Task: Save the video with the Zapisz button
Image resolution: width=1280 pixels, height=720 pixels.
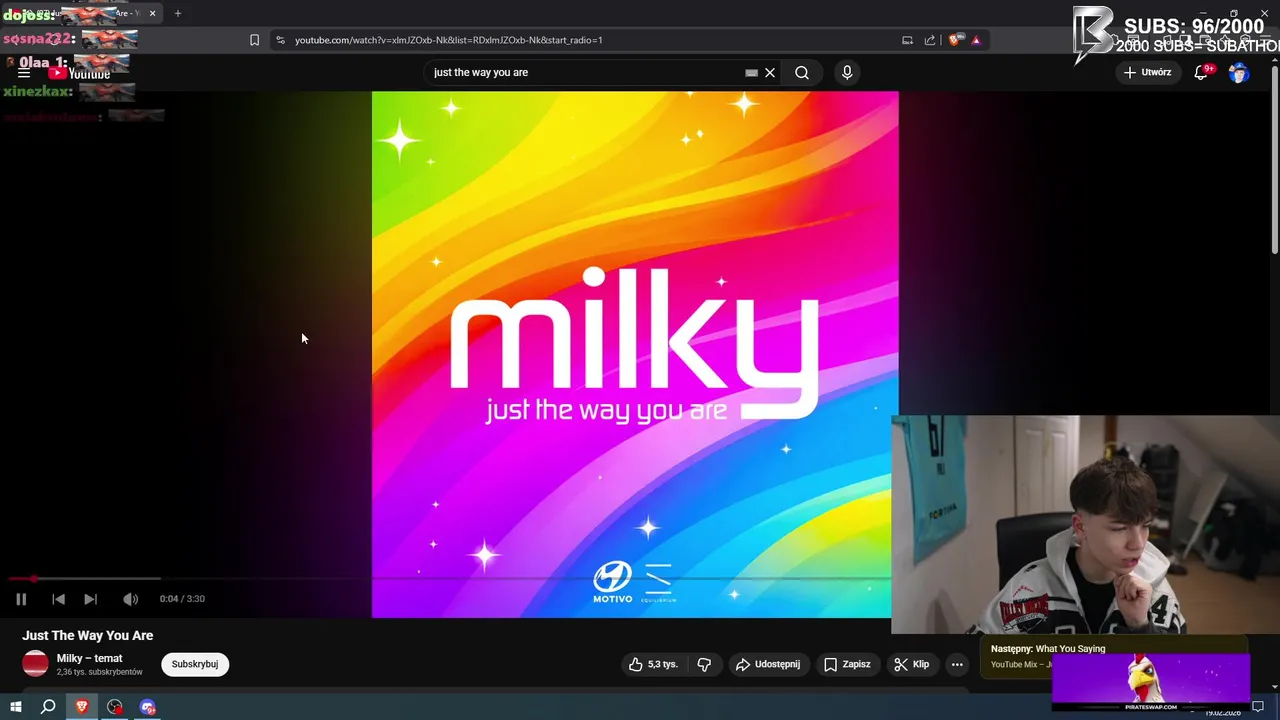Action: click(x=847, y=664)
